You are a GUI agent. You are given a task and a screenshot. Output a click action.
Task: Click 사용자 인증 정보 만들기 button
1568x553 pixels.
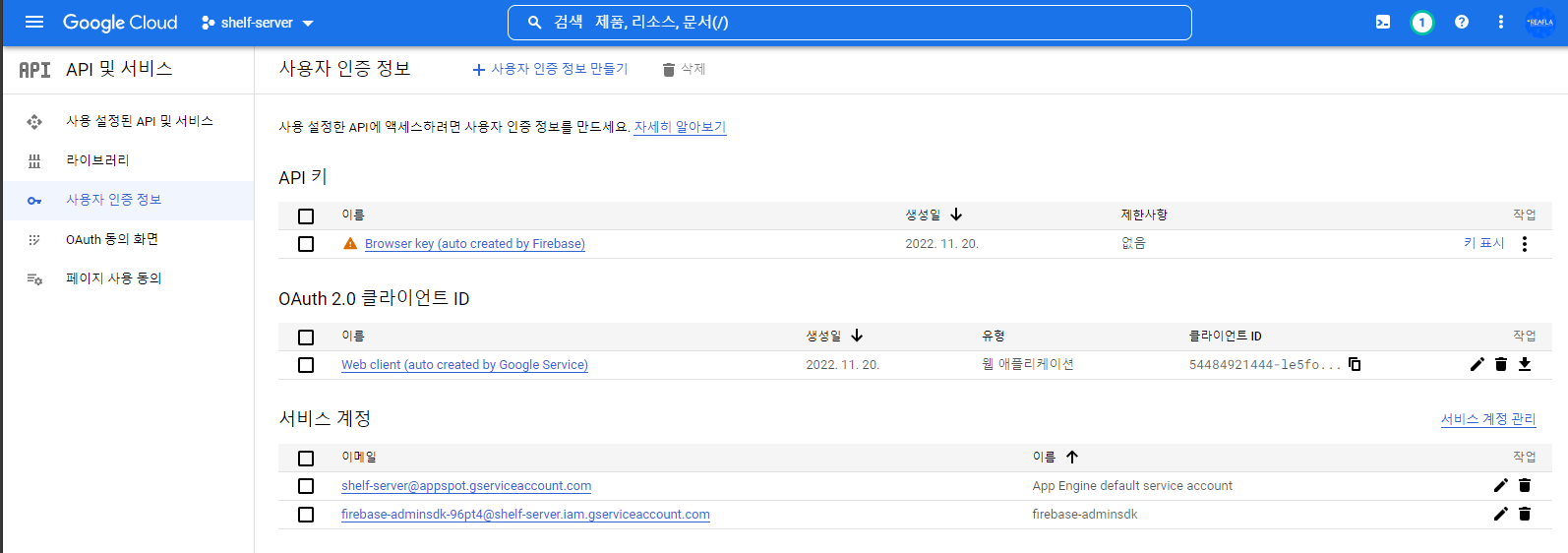tap(550, 69)
